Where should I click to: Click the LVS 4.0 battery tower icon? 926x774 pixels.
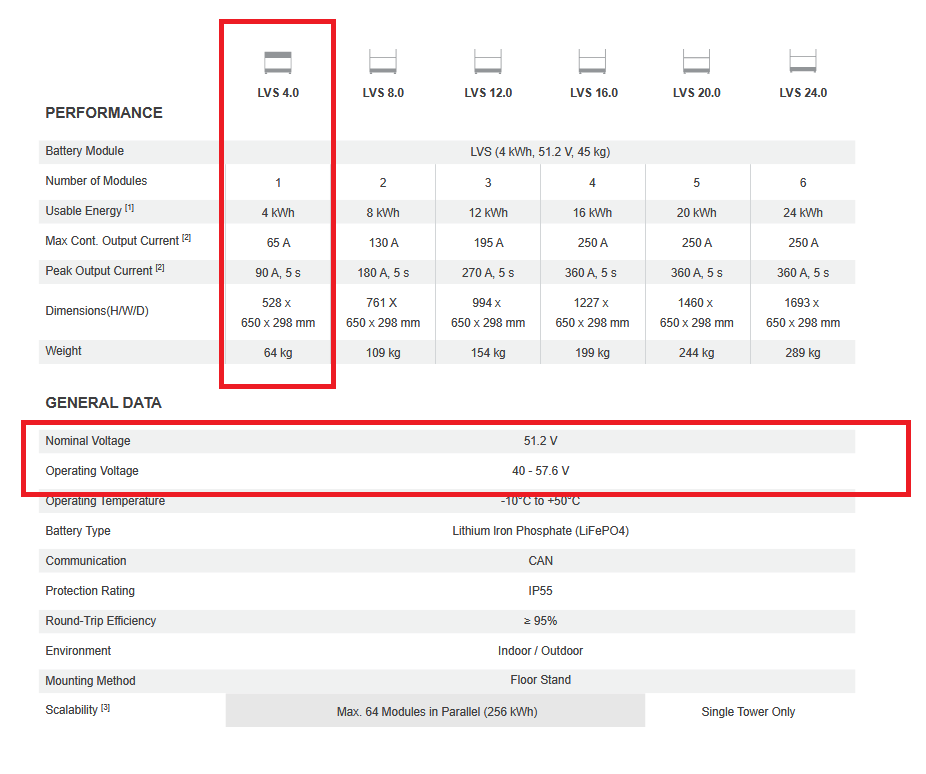(x=278, y=62)
